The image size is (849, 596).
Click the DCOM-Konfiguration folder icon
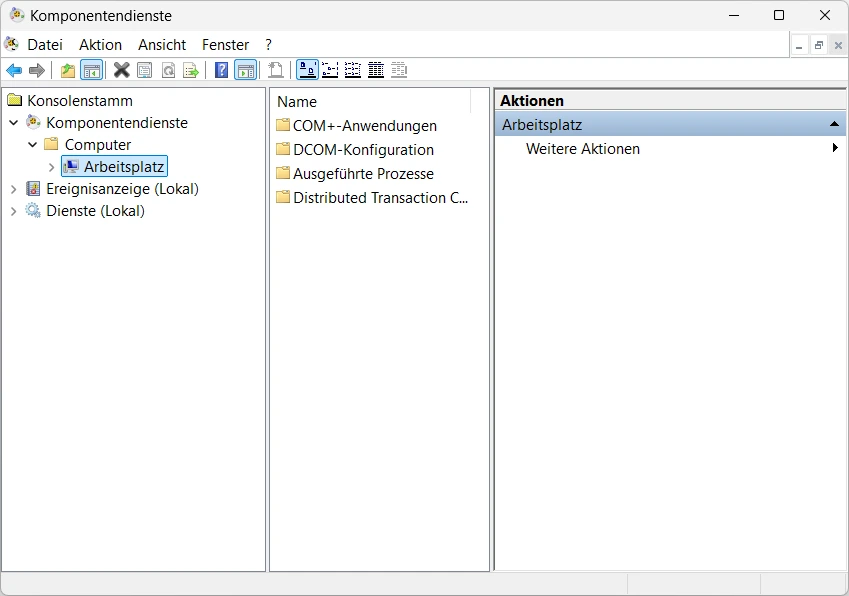click(283, 149)
